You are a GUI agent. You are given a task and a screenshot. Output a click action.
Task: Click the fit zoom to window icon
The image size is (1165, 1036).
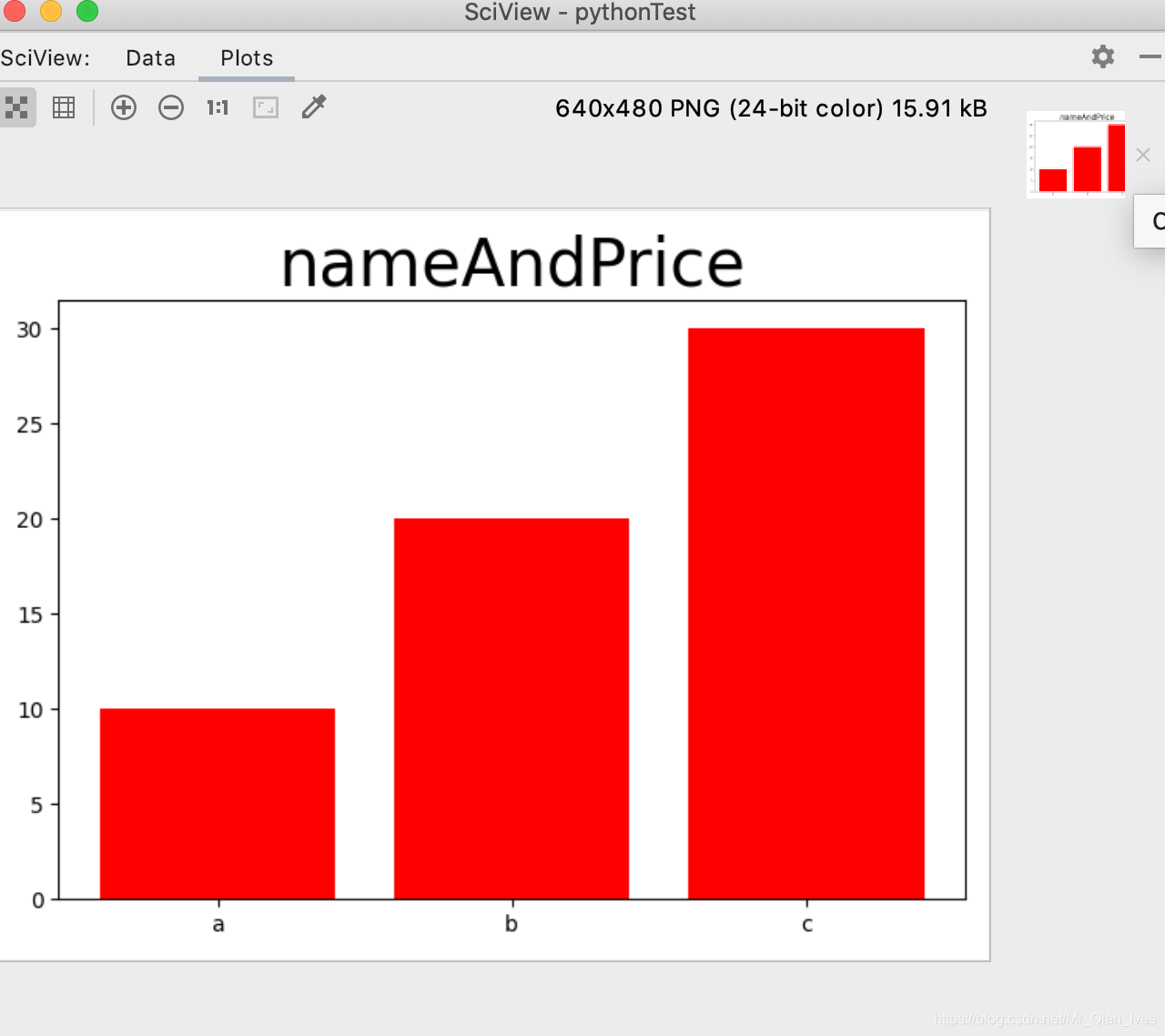[x=266, y=107]
